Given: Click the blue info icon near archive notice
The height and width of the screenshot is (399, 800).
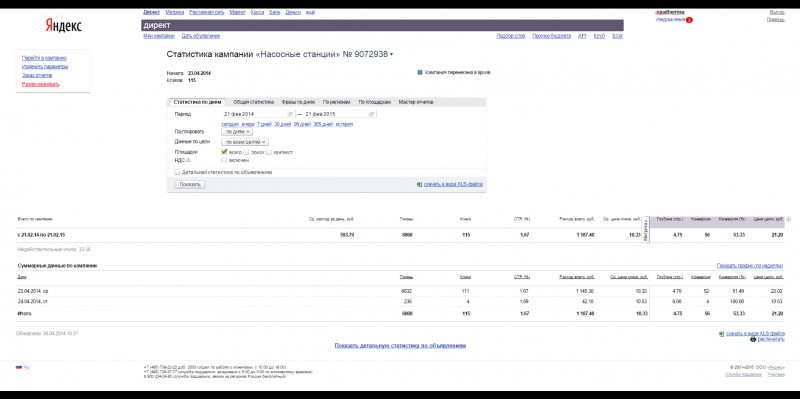Looking at the screenshot, I should pyautogui.click(x=420, y=72).
